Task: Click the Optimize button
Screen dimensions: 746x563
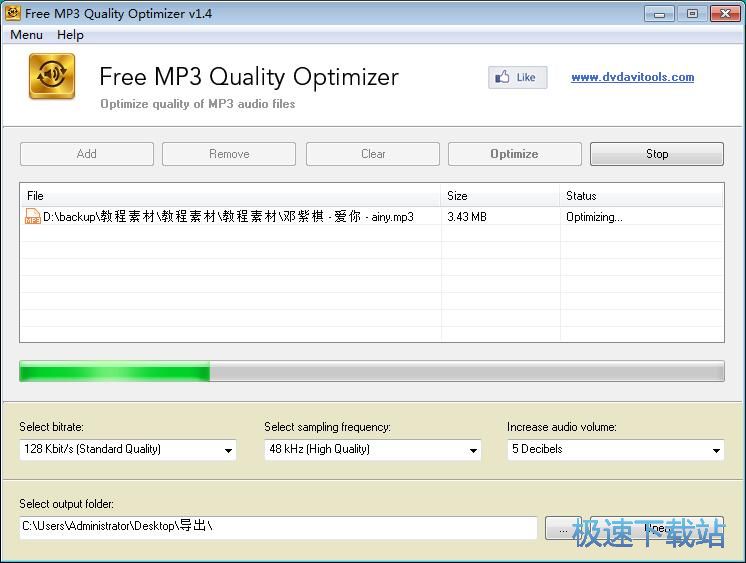Action: point(514,154)
